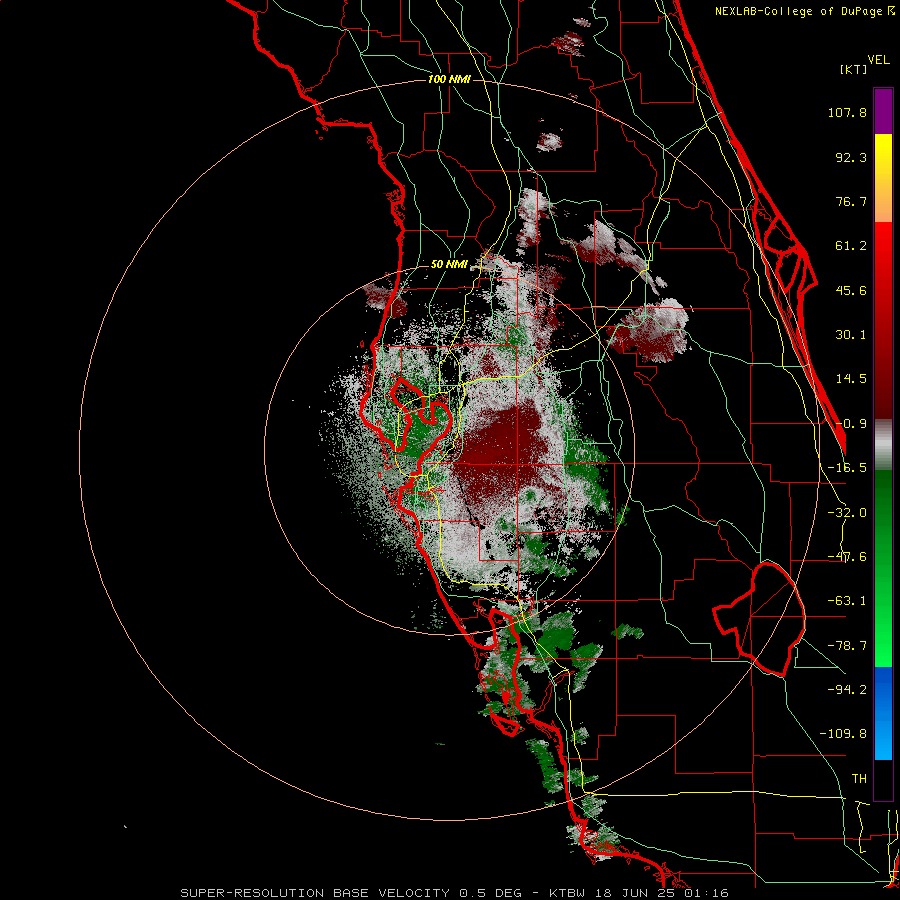This screenshot has height=900, width=900.
Task: Click the 45.6 velocity scale value
Action: coord(851,290)
